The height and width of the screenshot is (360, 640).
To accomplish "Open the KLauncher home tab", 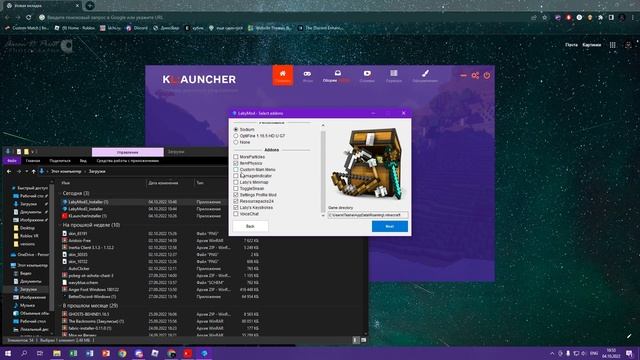I will point(283,76).
